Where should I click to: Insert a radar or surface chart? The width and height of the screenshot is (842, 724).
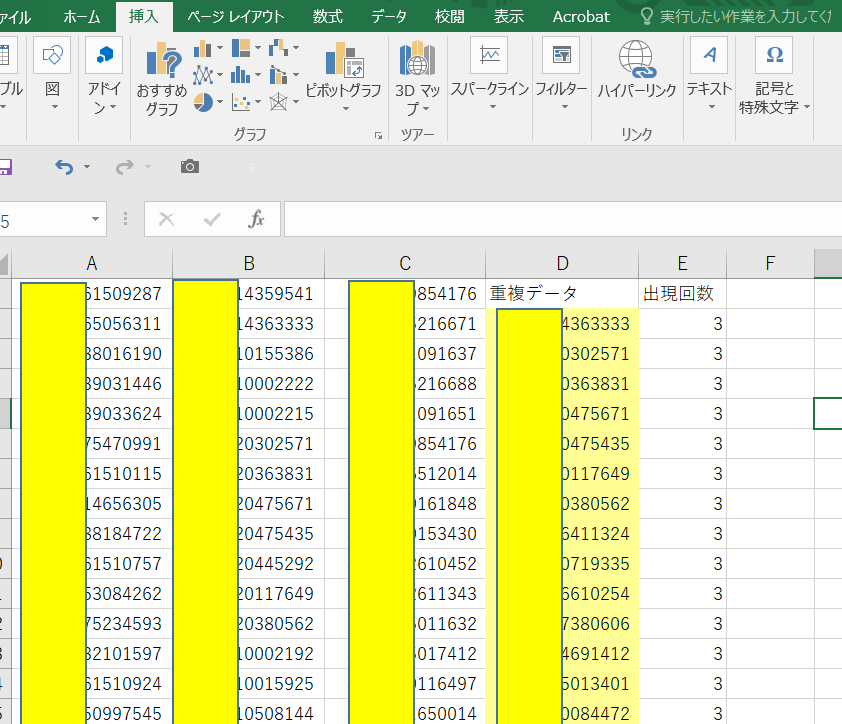pyautogui.click(x=278, y=102)
